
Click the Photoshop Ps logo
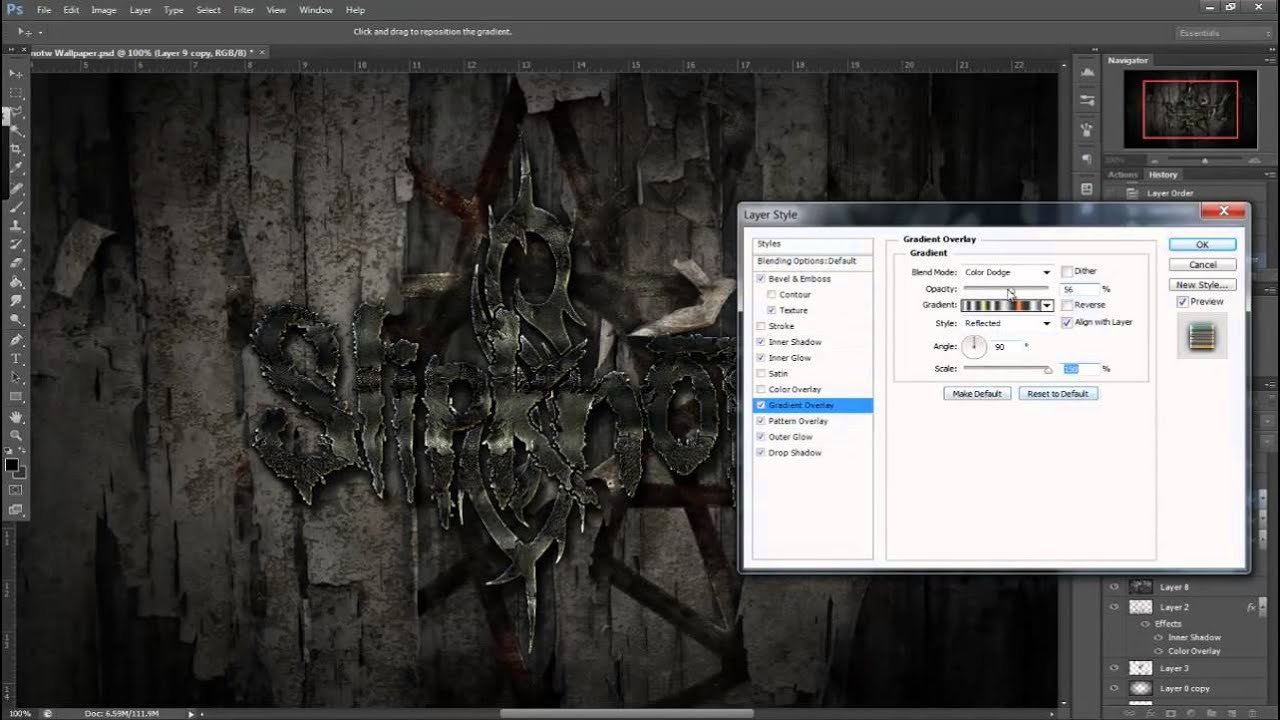point(14,10)
